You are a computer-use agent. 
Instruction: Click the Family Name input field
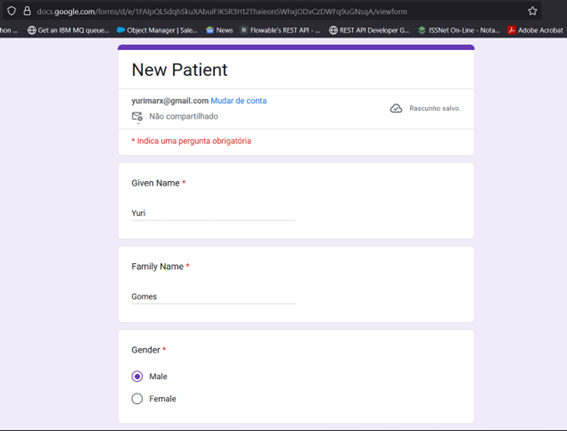tap(214, 296)
